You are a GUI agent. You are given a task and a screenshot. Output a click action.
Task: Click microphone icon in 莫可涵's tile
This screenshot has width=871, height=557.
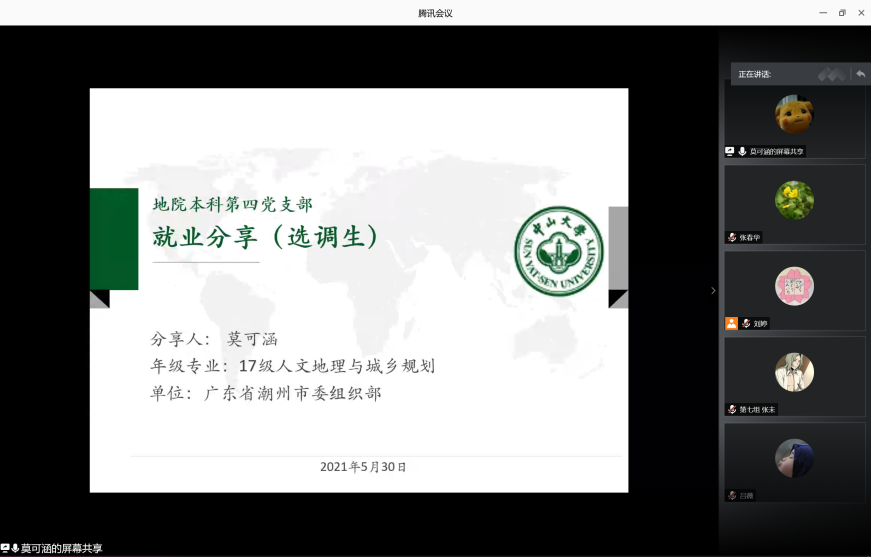742,151
